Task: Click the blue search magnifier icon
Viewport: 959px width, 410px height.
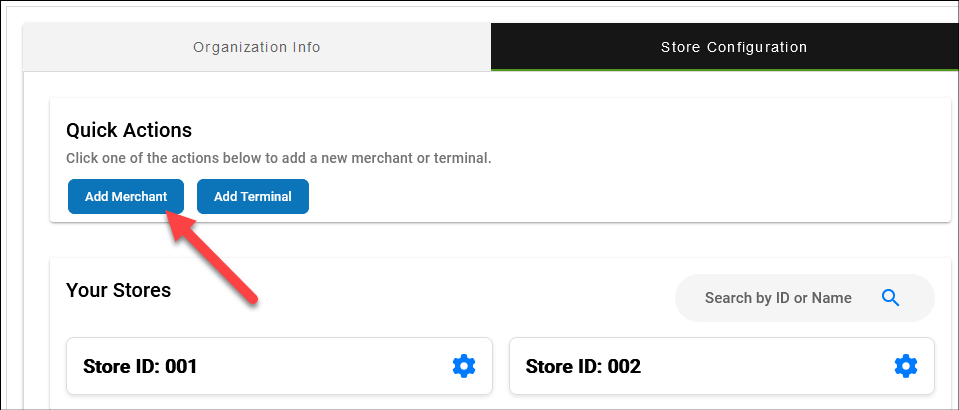Action: tap(891, 297)
